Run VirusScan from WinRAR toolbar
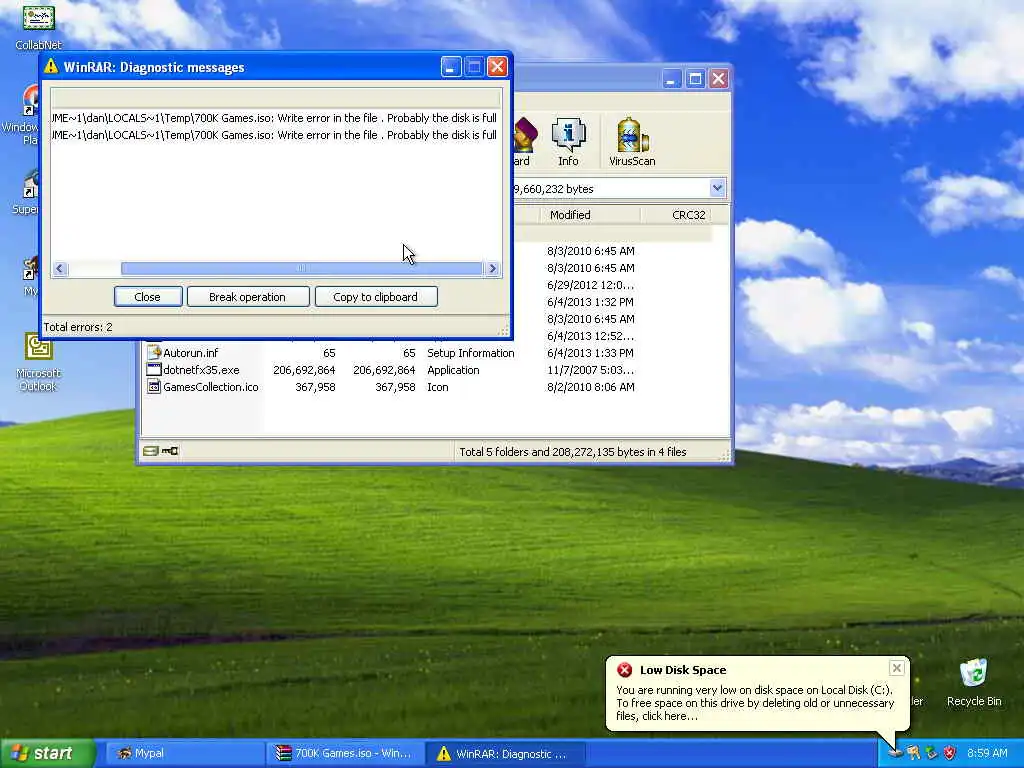Viewport: 1024px width, 768px height. [x=632, y=142]
